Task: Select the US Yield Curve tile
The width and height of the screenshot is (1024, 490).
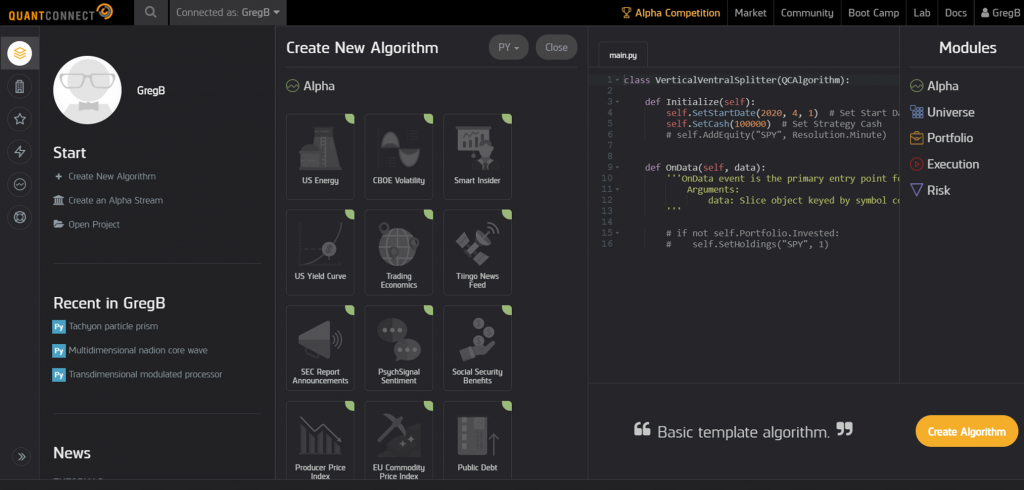Action: pos(320,252)
